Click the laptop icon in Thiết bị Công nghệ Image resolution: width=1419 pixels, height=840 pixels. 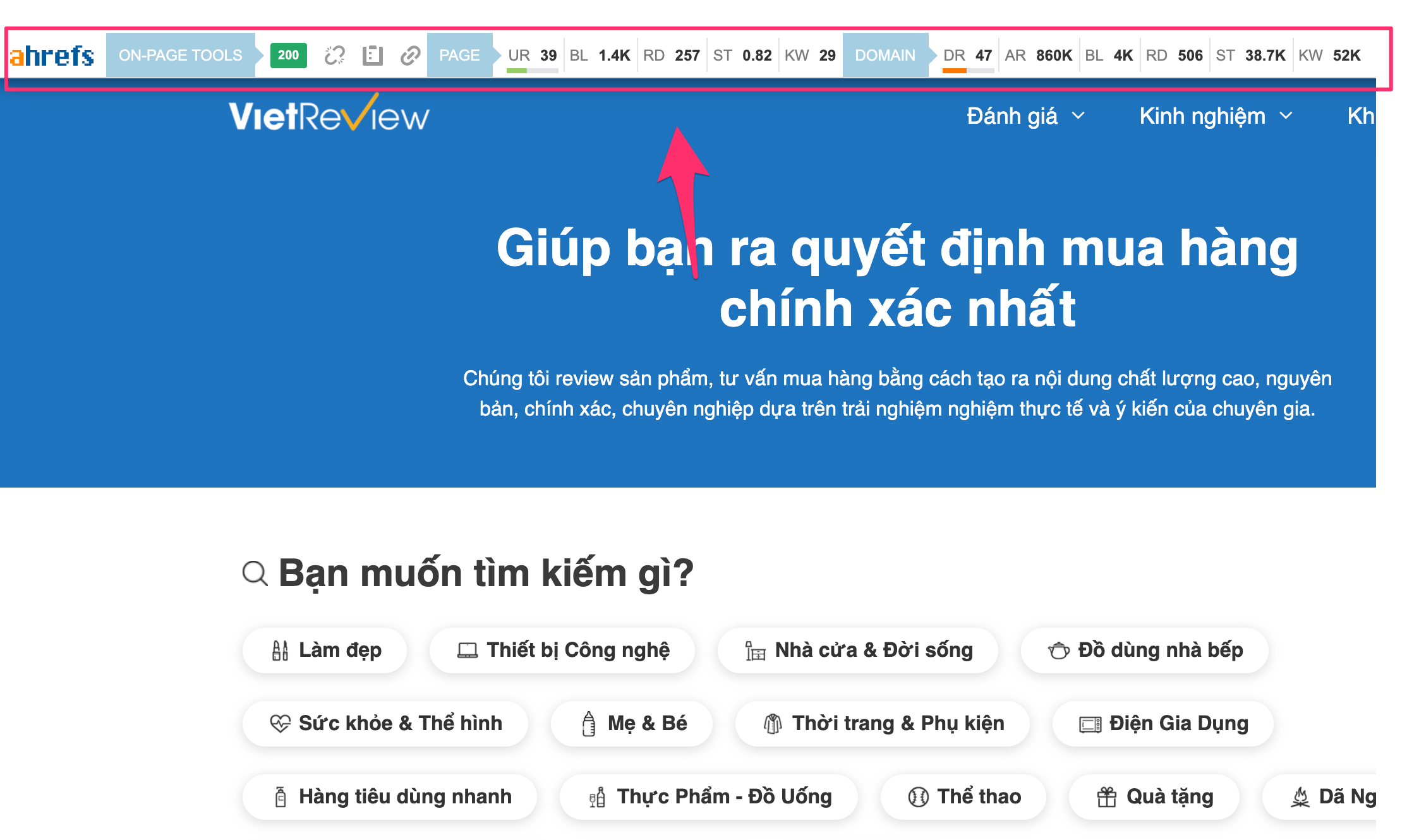coord(468,651)
